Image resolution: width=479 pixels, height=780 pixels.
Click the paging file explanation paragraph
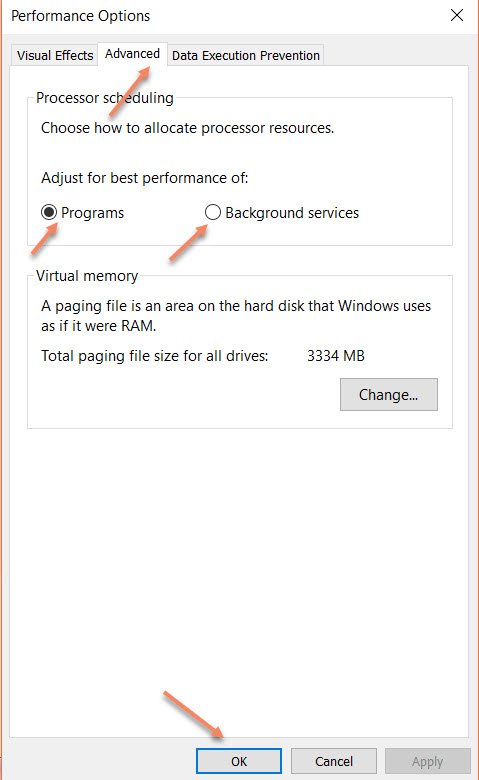(x=236, y=315)
